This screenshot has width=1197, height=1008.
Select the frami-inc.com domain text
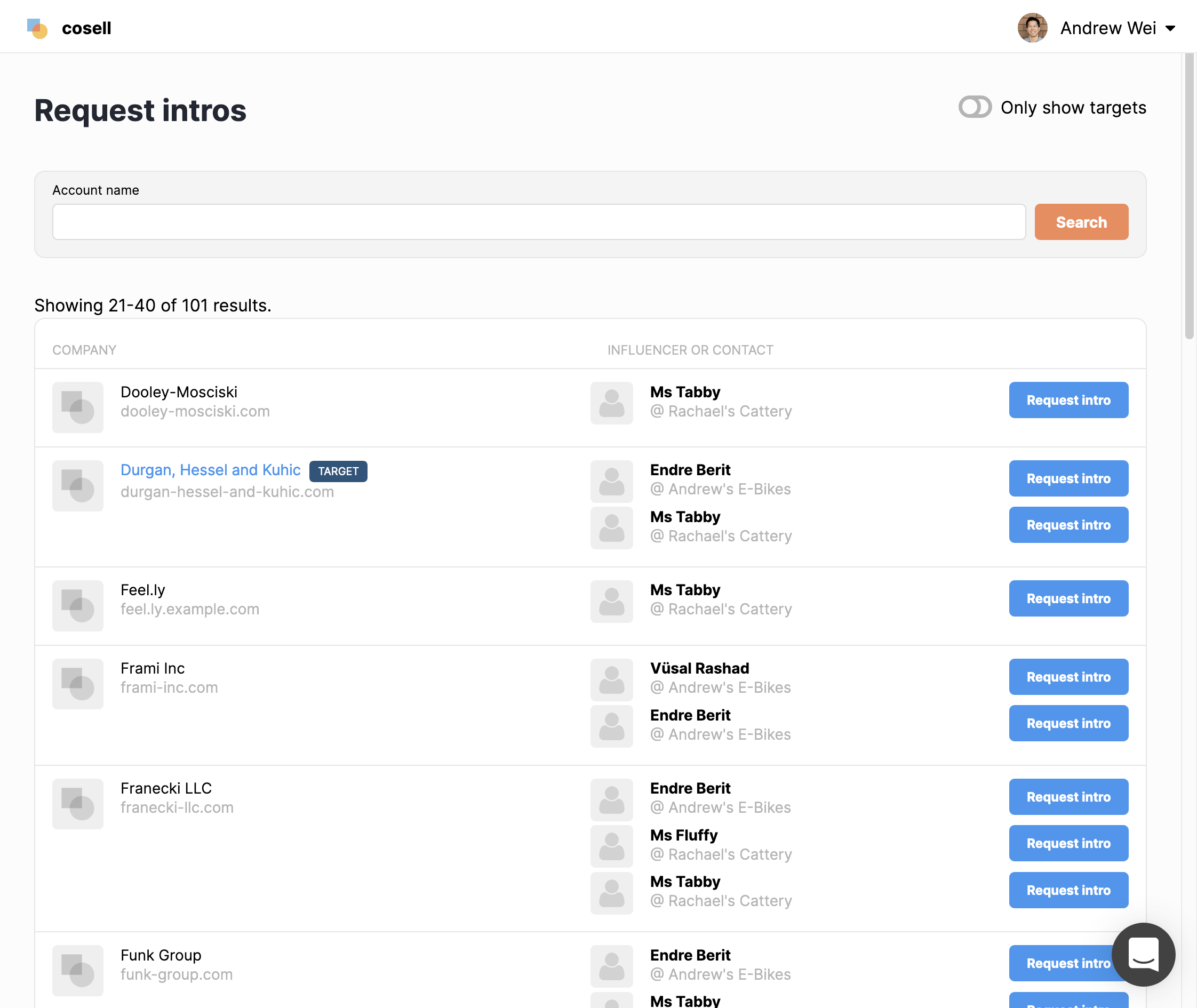pos(169,687)
